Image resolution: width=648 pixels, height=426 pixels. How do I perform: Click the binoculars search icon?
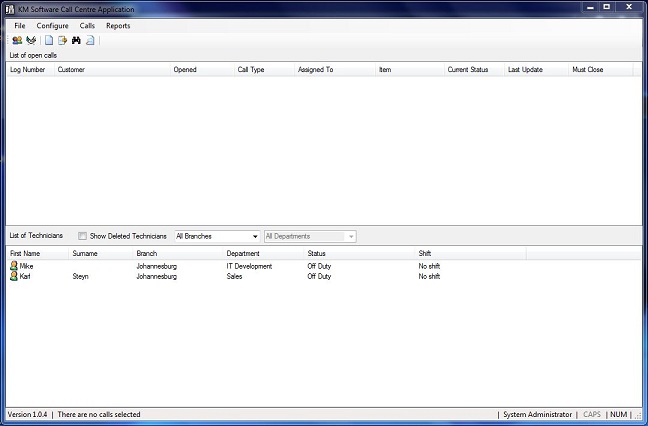tap(76, 40)
